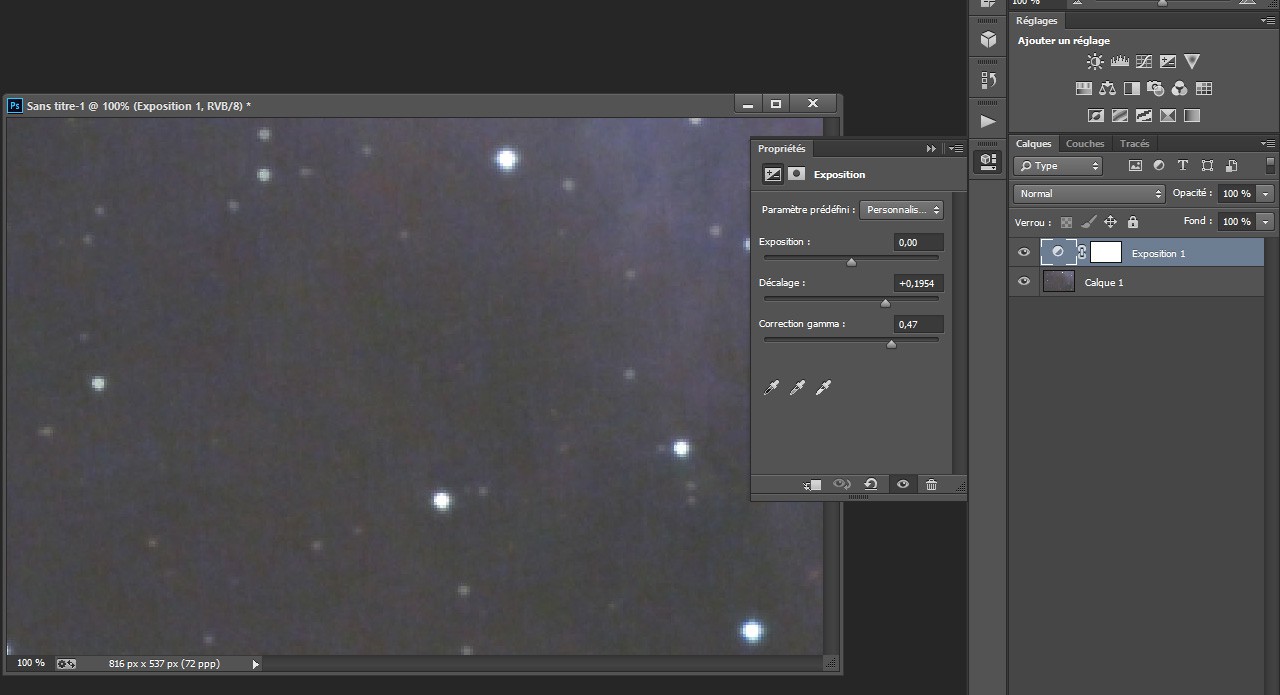Select the Calques tab
The height and width of the screenshot is (695, 1280).
pos(1034,144)
